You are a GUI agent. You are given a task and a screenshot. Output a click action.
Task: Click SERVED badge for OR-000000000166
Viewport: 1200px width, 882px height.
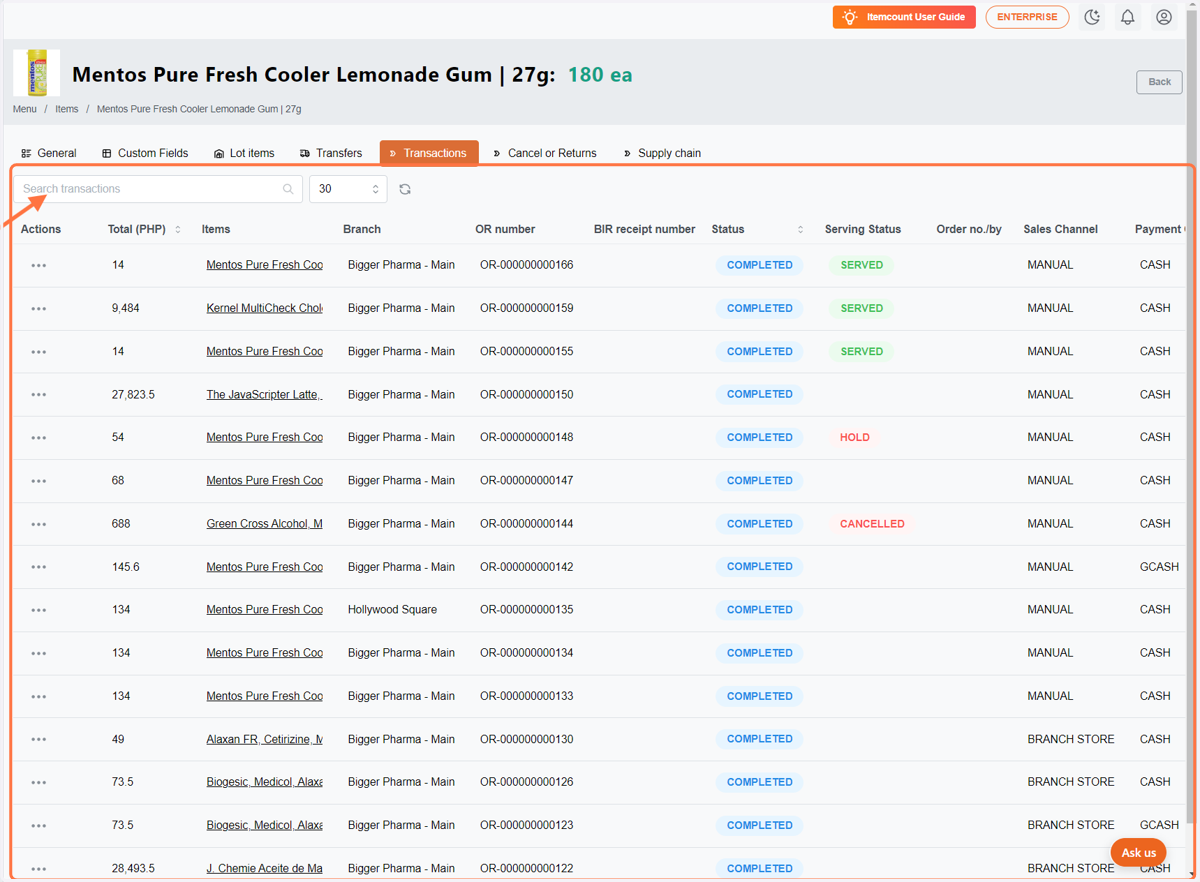[x=862, y=265]
